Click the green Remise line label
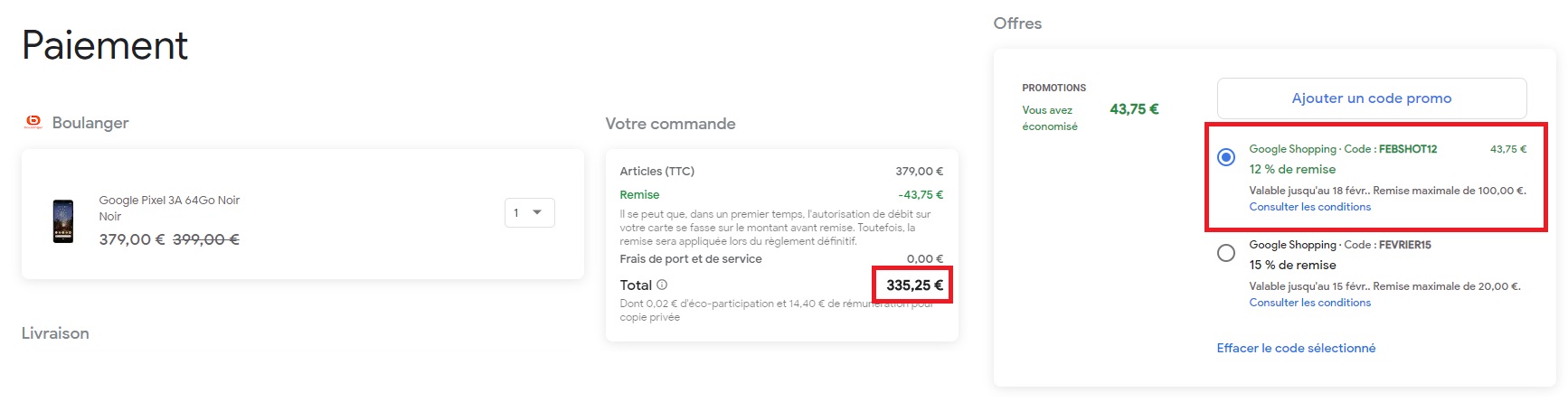The image size is (1568, 402). point(639,195)
